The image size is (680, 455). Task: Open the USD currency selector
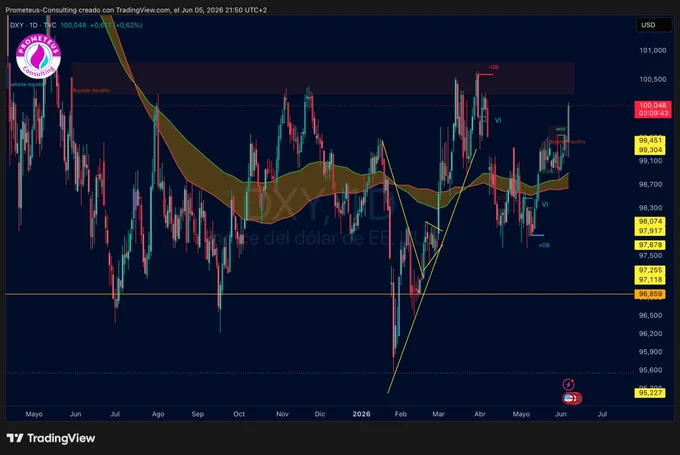653,25
